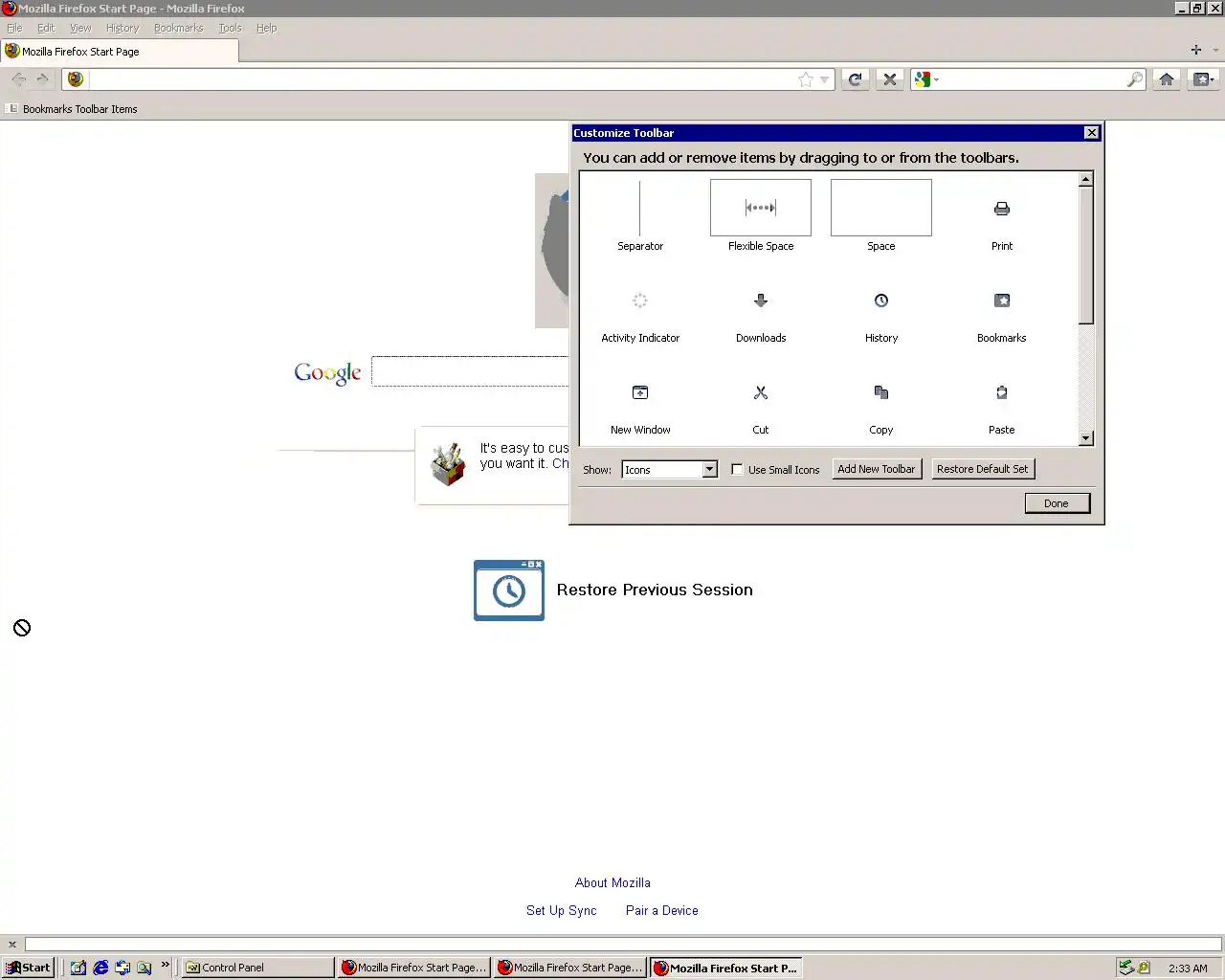Open the Edit menu
Image resolution: width=1225 pixels, height=980 pixels.
pyautogui.click(x=46, y=28)
